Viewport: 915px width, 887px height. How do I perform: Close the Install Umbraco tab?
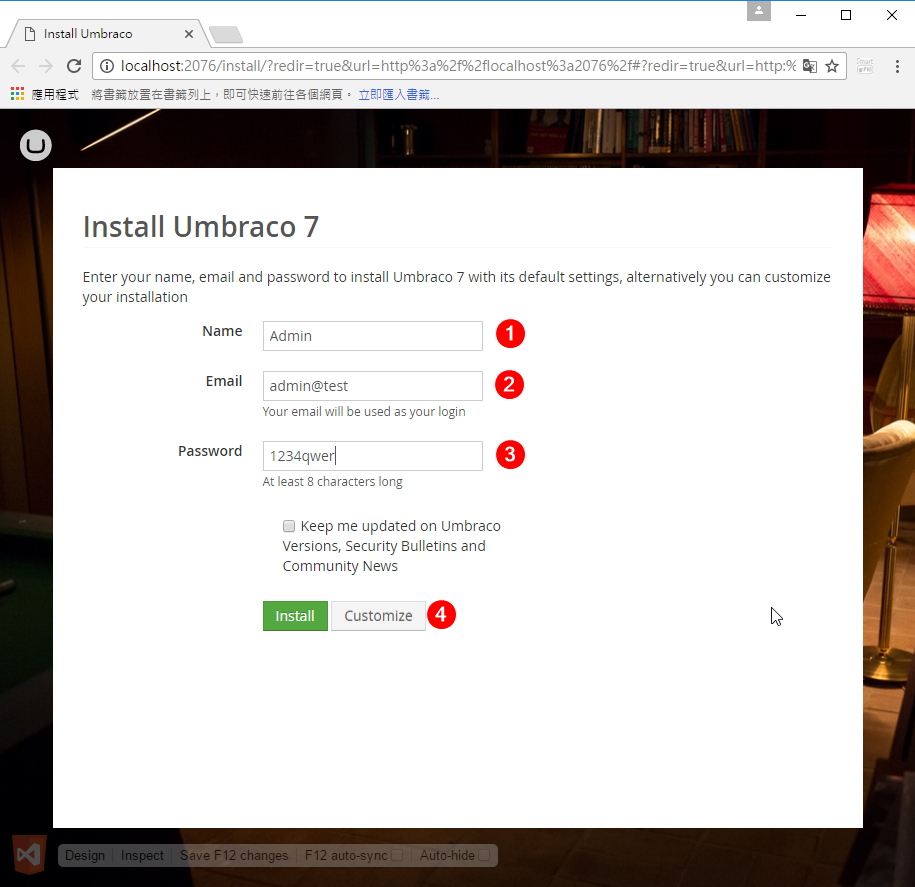point(188,34)
